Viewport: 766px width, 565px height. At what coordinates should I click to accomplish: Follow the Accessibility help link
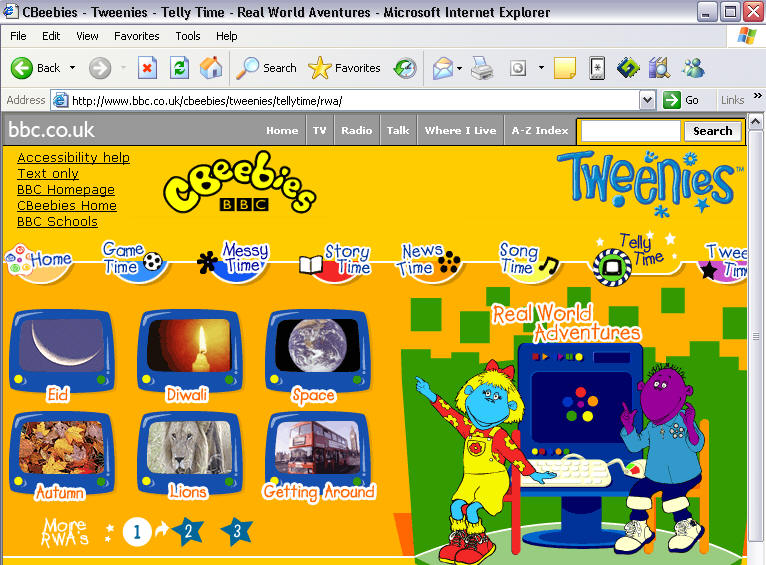(73, 157)
